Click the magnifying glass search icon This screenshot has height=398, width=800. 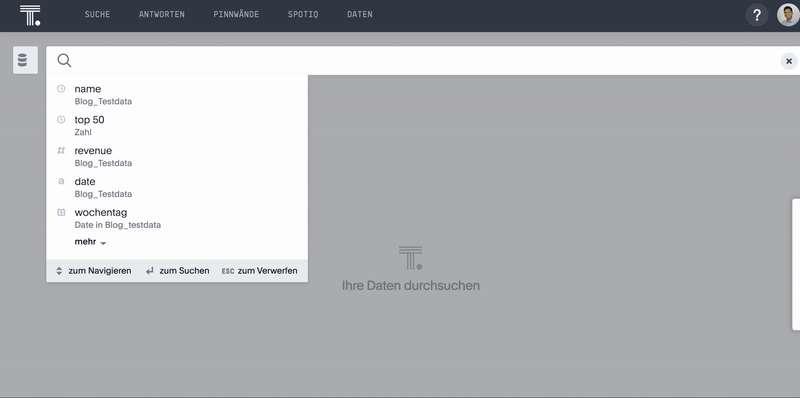64,61
